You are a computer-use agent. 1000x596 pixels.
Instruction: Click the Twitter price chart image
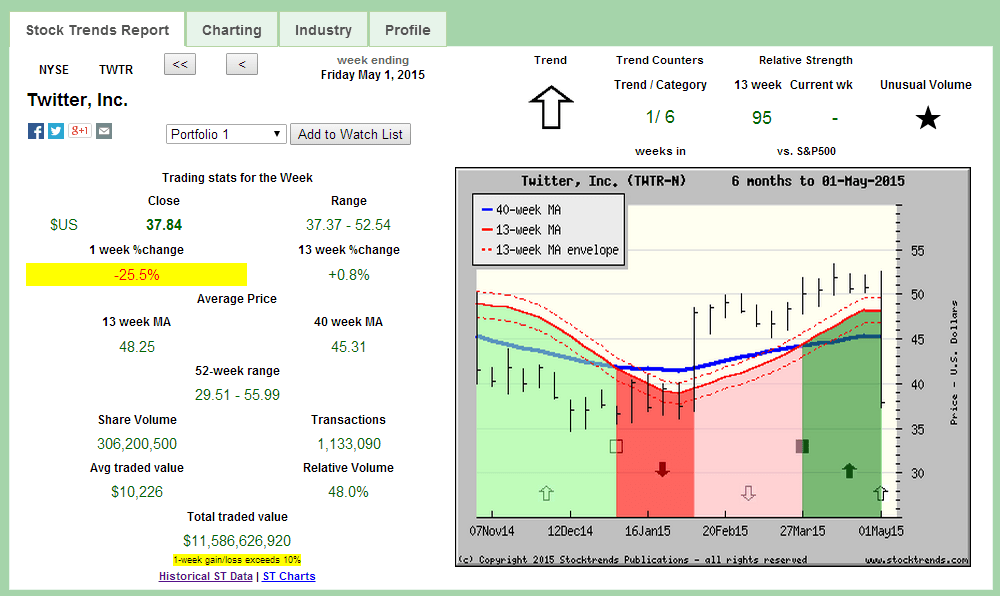click(713, 367)
